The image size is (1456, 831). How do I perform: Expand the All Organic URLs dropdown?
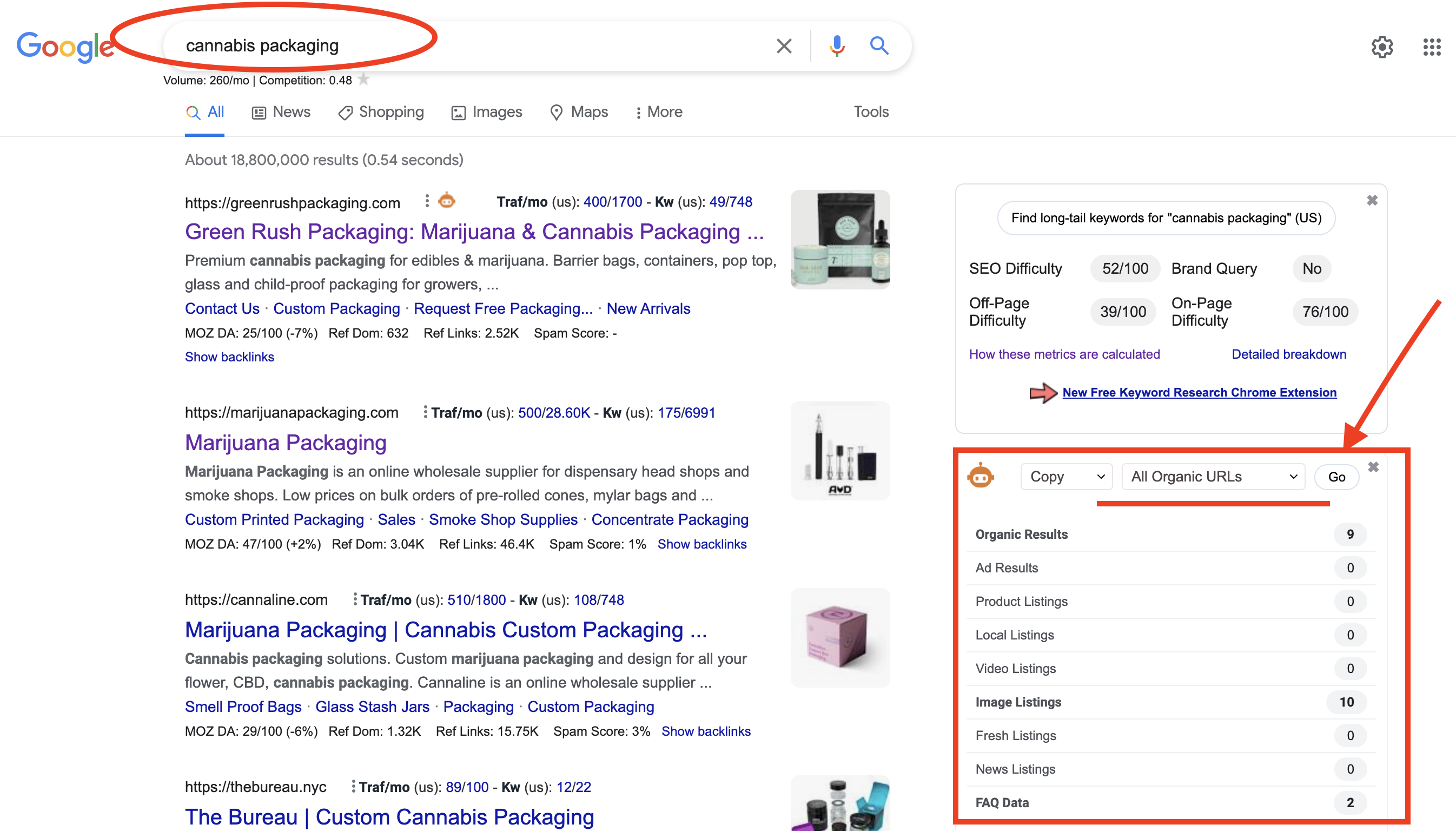[x=1213, y=477]
